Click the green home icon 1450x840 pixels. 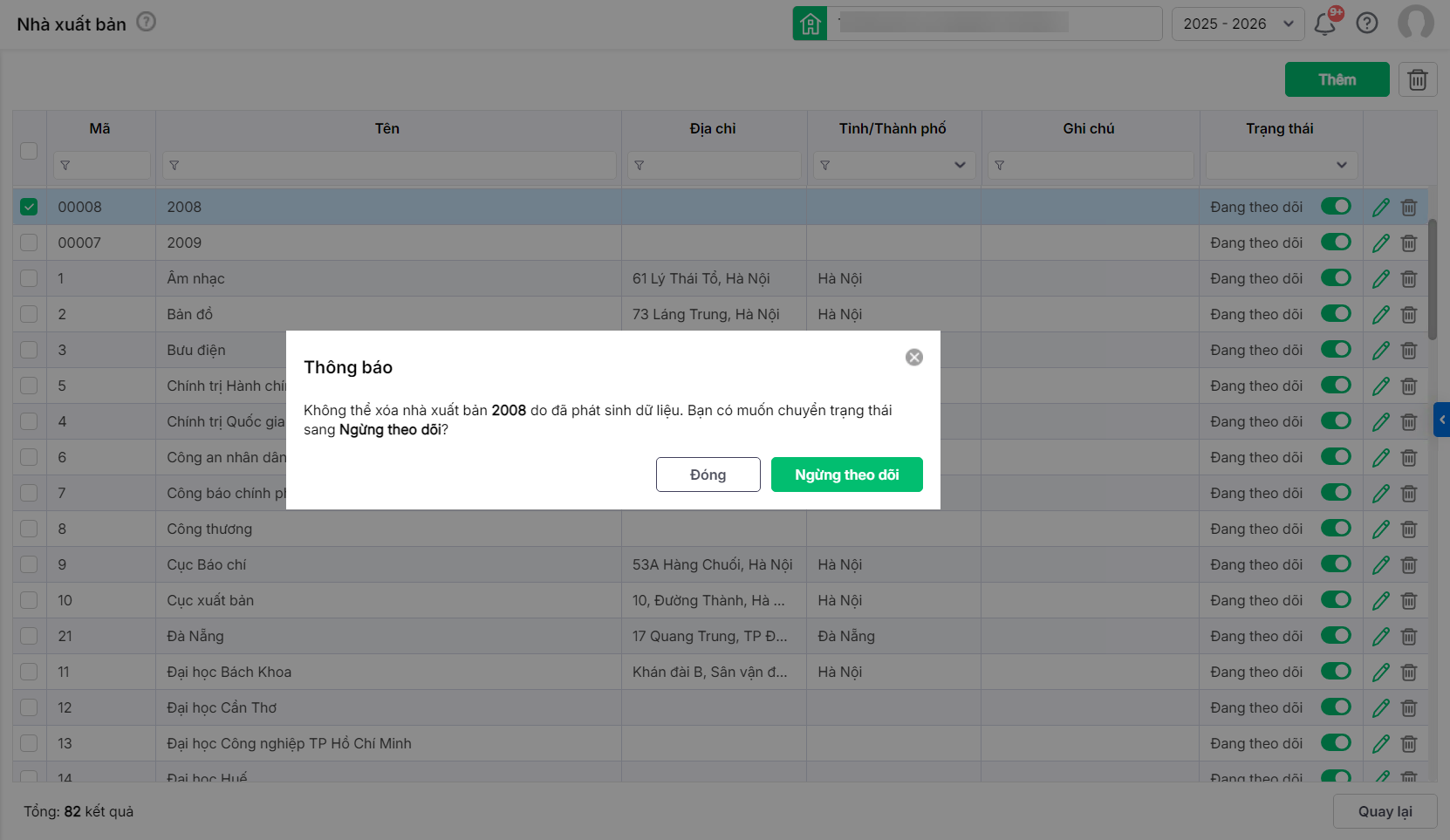coord(810,24)
